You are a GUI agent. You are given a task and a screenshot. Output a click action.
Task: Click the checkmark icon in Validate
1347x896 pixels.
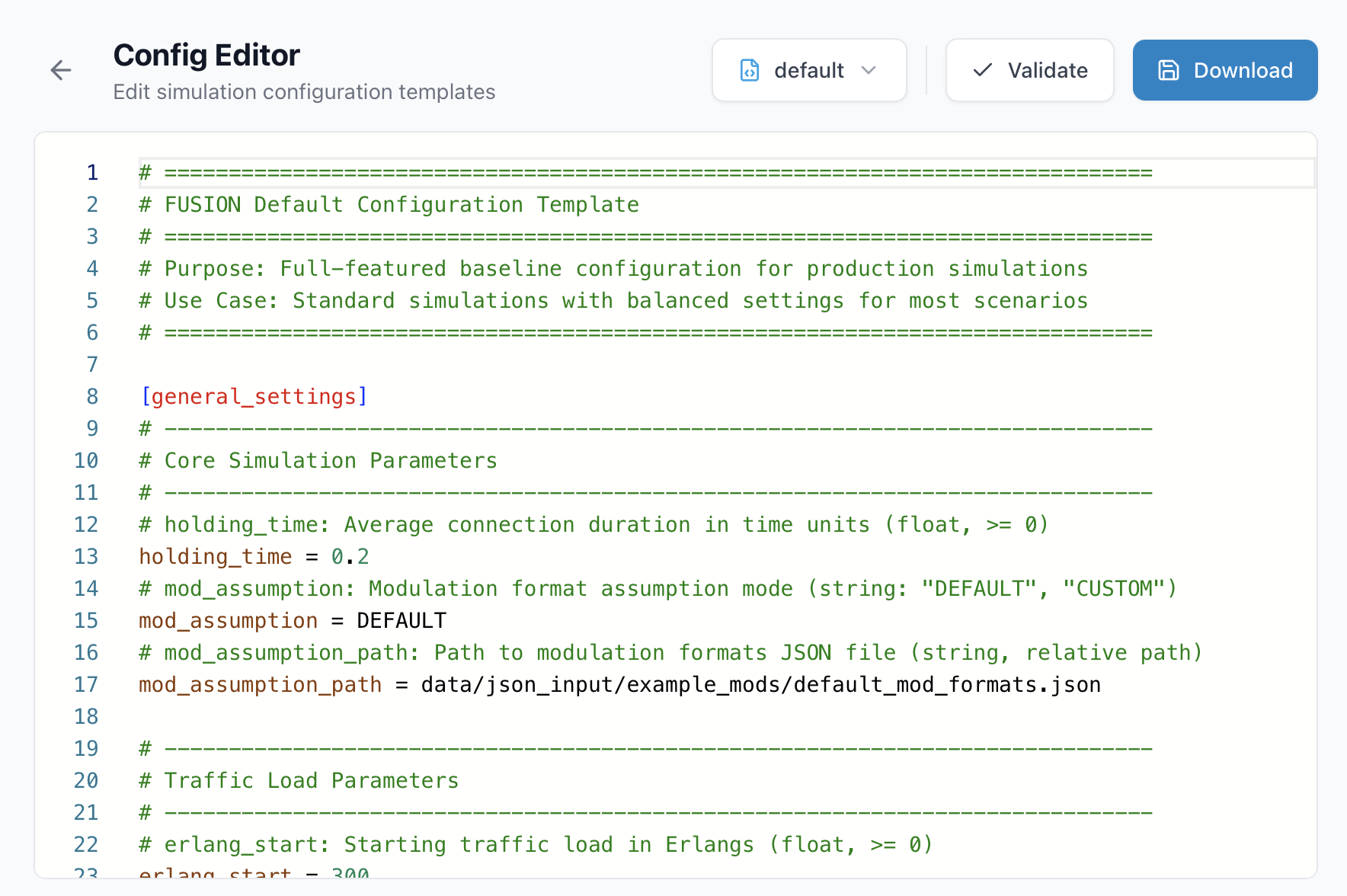tap(983, 70)
